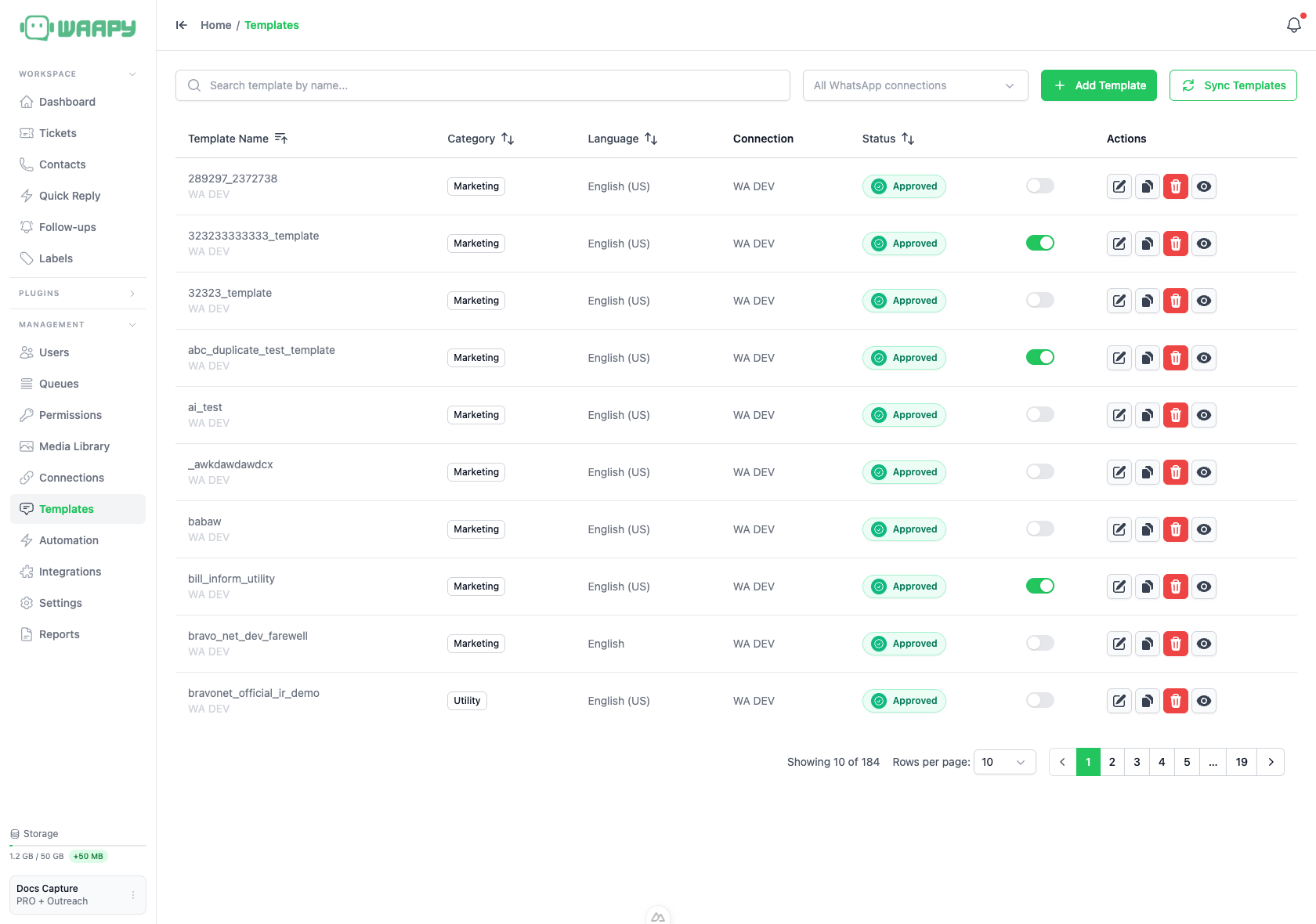The width and height of the screenshot is (1316, 924).
Task: Enable the babaw template toggle
Action: 1040,529
